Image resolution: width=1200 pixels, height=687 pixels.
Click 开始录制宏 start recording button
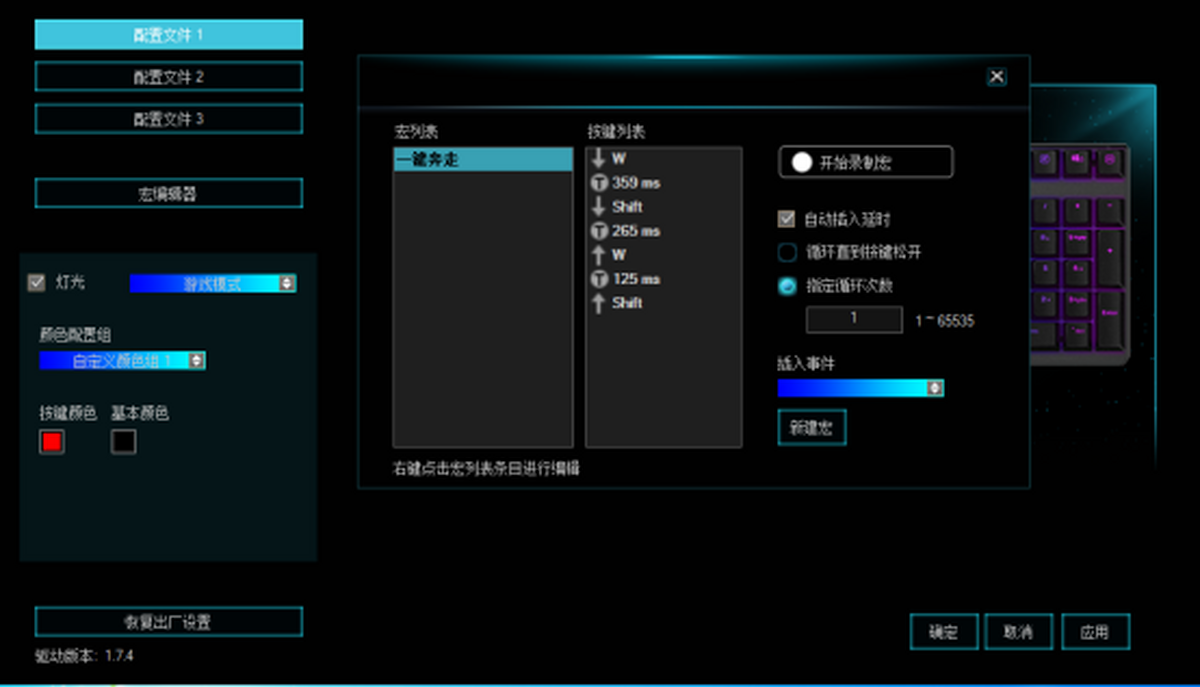tap(865, 163)
